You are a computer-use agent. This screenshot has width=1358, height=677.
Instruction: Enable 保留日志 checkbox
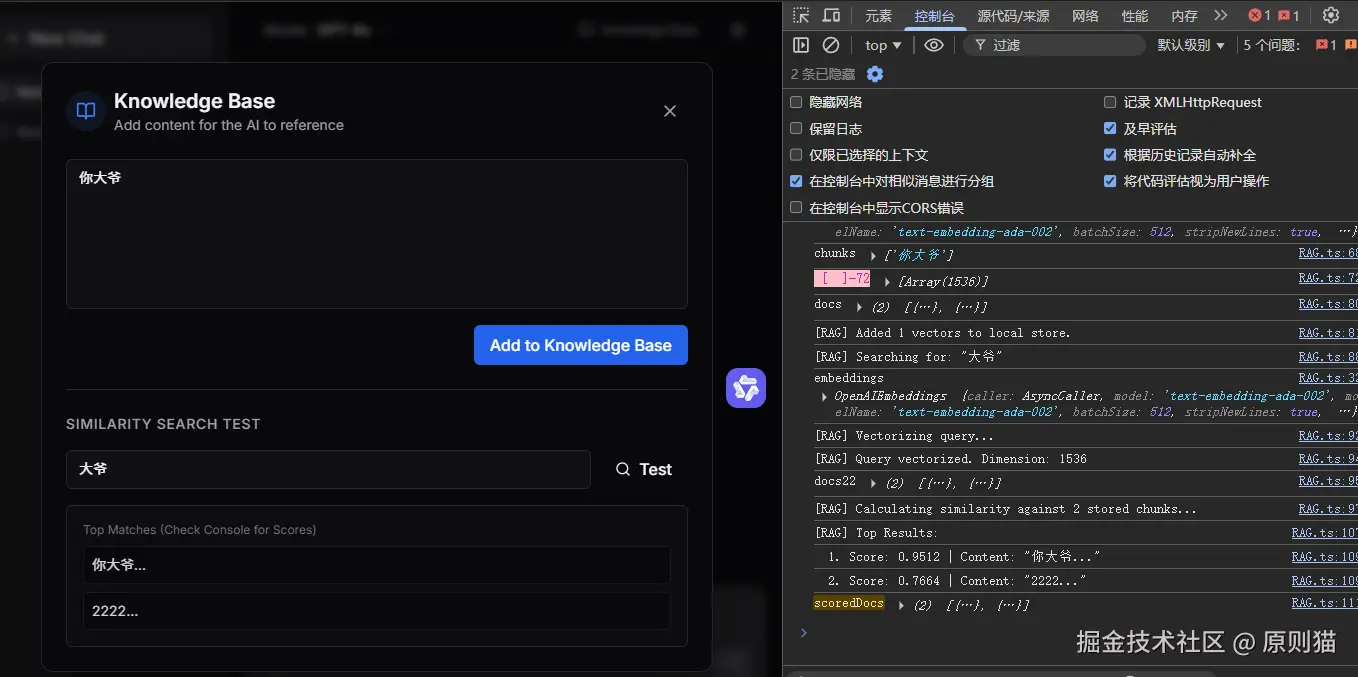pos(796,128)
